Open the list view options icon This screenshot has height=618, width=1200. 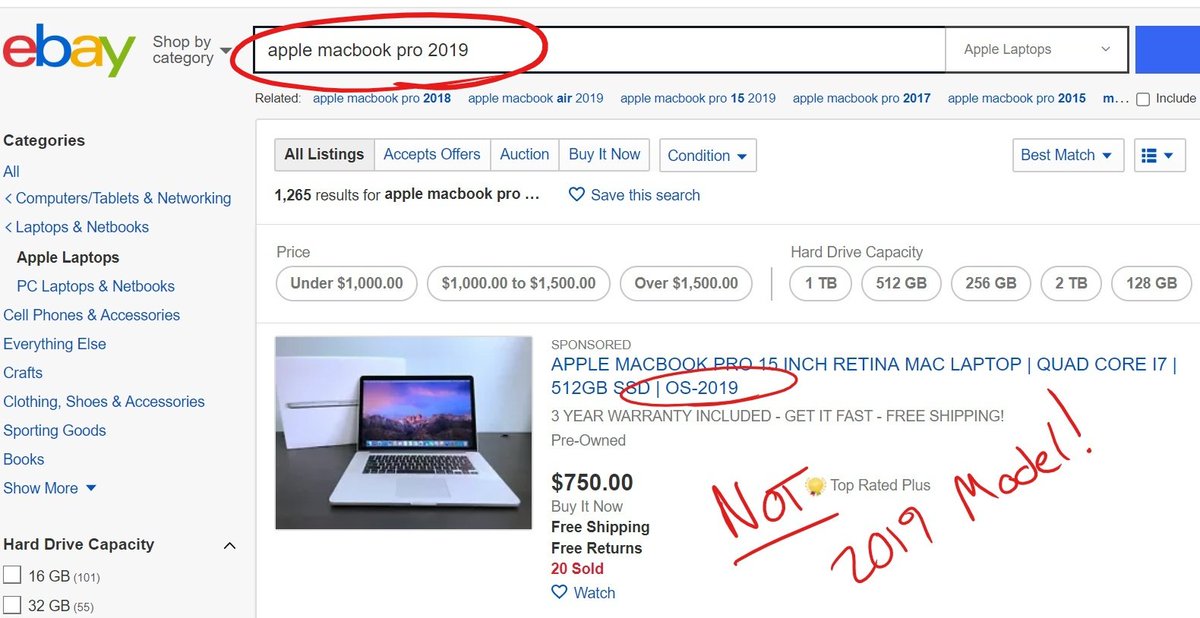point(1160,155)
